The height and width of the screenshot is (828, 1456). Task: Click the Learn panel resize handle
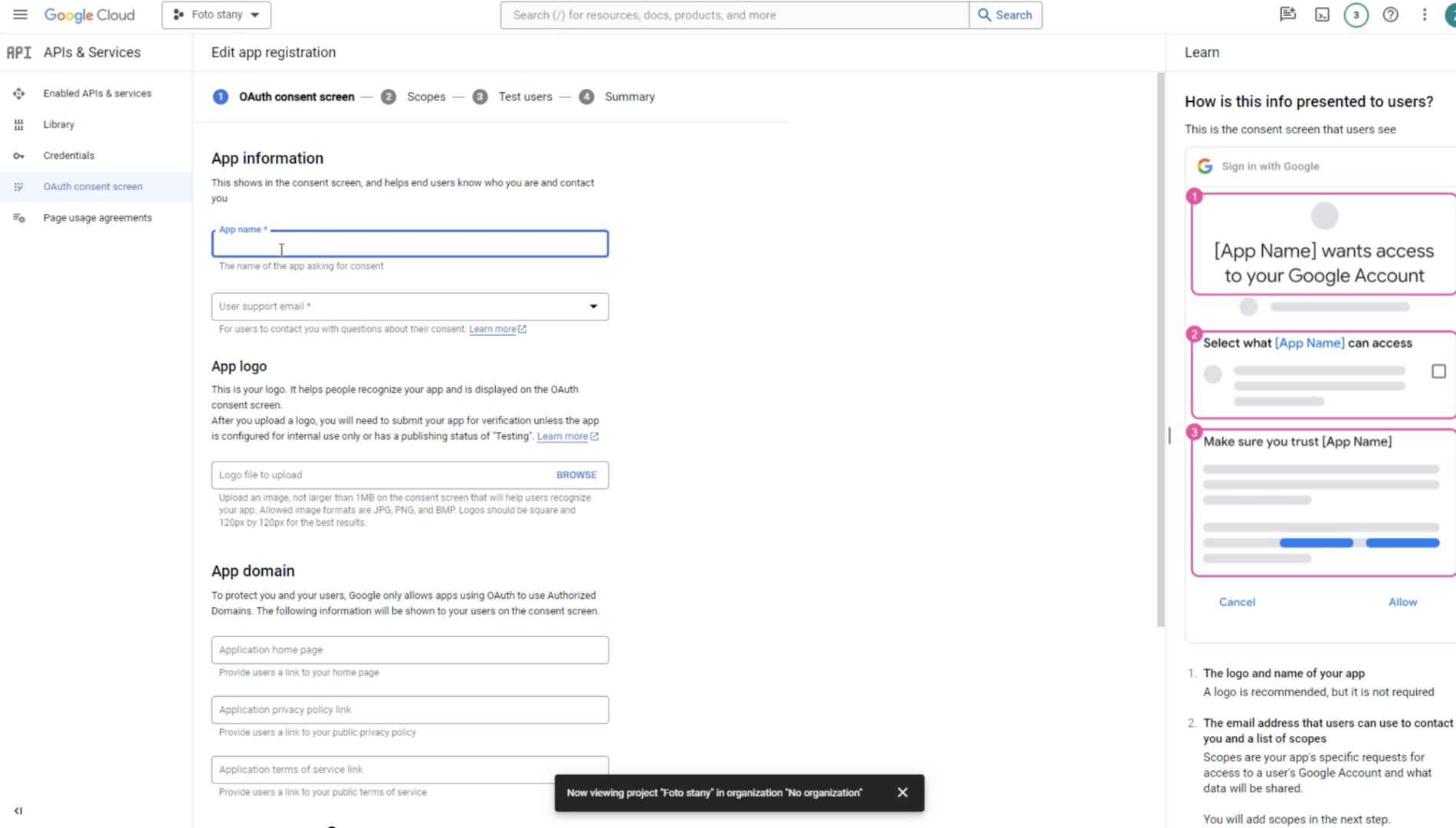tap(1169, 435)
